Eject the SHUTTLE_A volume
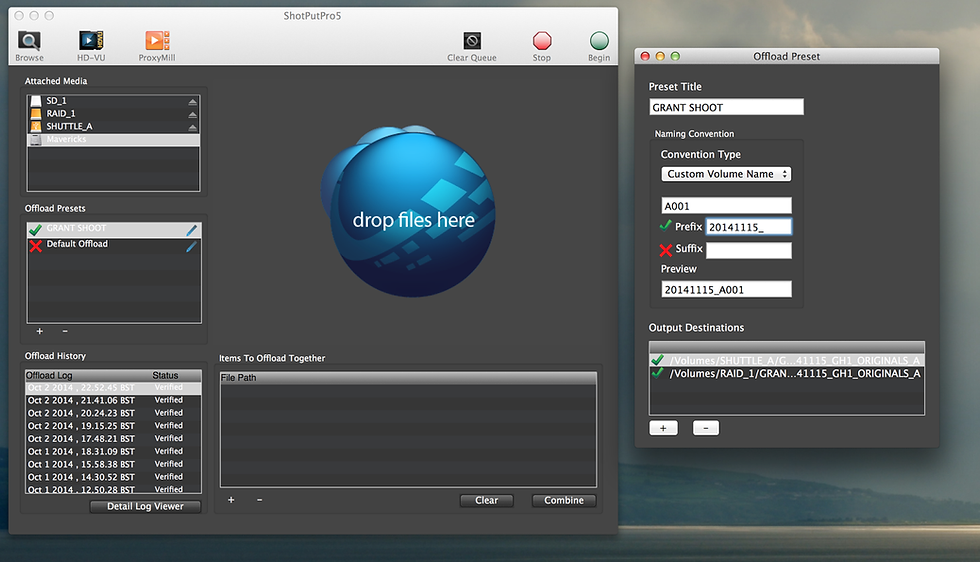980x562 pixels. 192,127
